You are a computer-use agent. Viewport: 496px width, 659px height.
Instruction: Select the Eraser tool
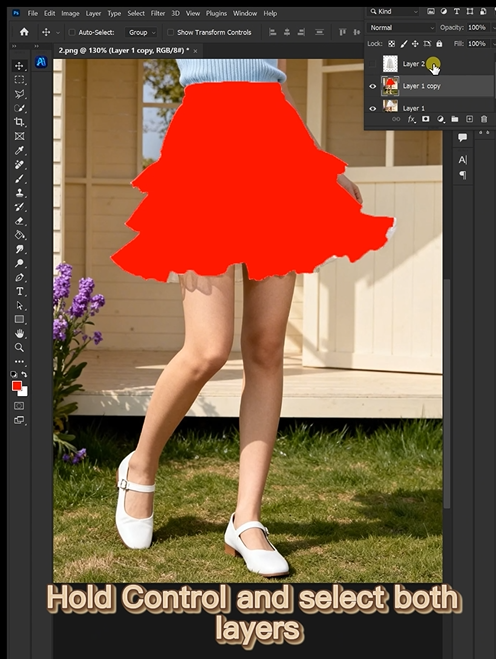[19, 221]
